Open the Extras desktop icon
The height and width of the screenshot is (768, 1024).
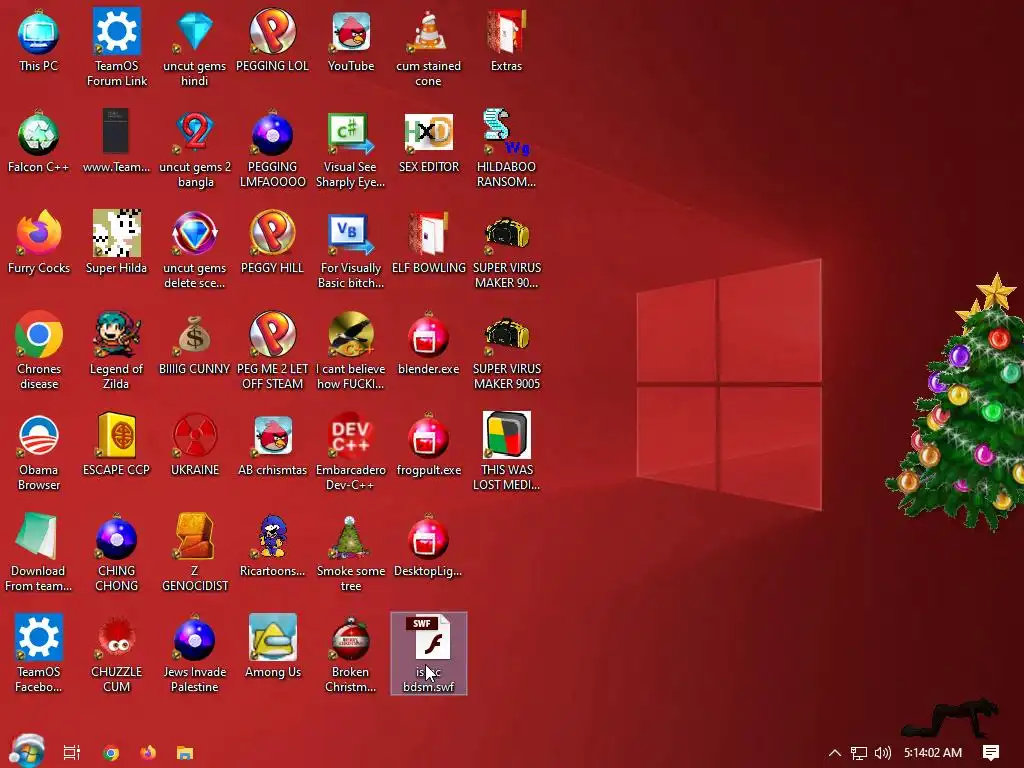507,40
